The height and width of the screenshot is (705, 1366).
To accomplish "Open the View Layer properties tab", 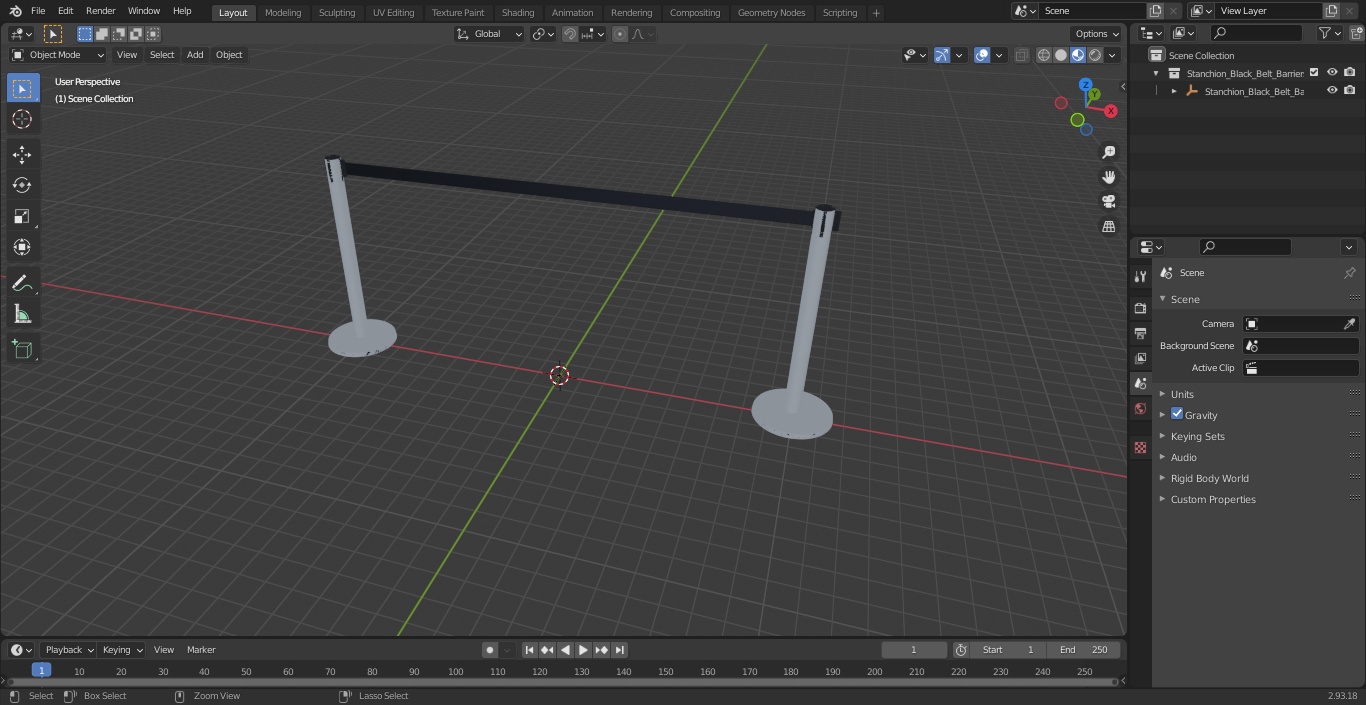I will [1140, 358].
